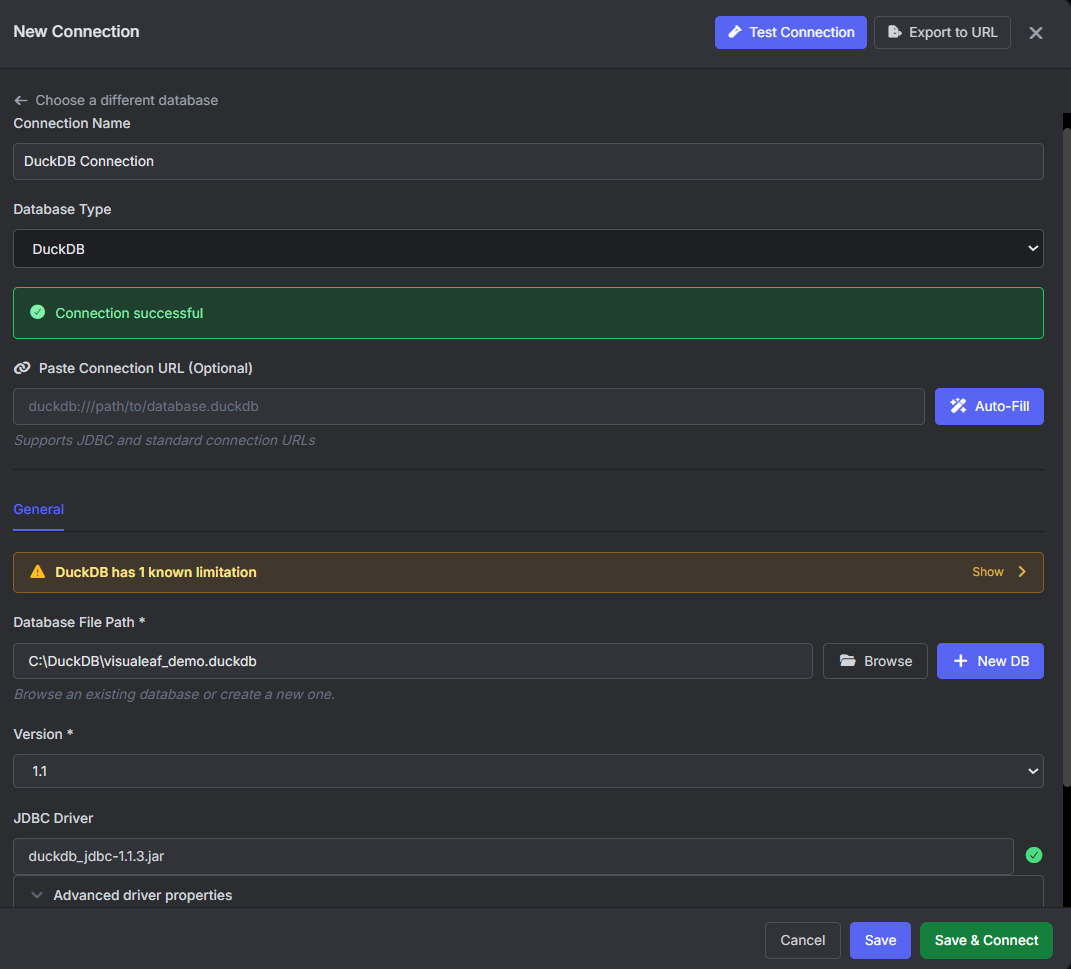Click the Export to URL button
This screenshot has width=1071, height=969.
click(942, 32)
